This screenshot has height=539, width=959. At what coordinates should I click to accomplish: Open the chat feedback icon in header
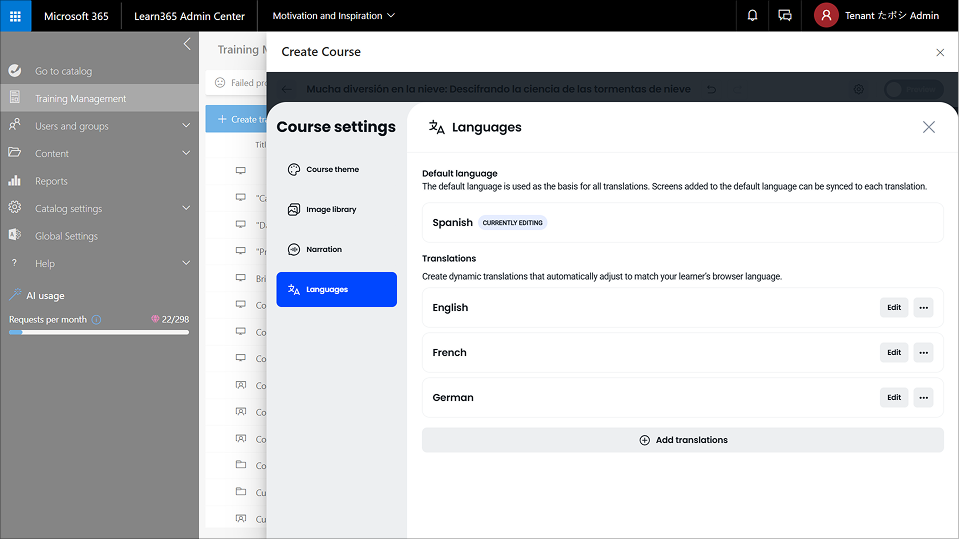(785, 16)
